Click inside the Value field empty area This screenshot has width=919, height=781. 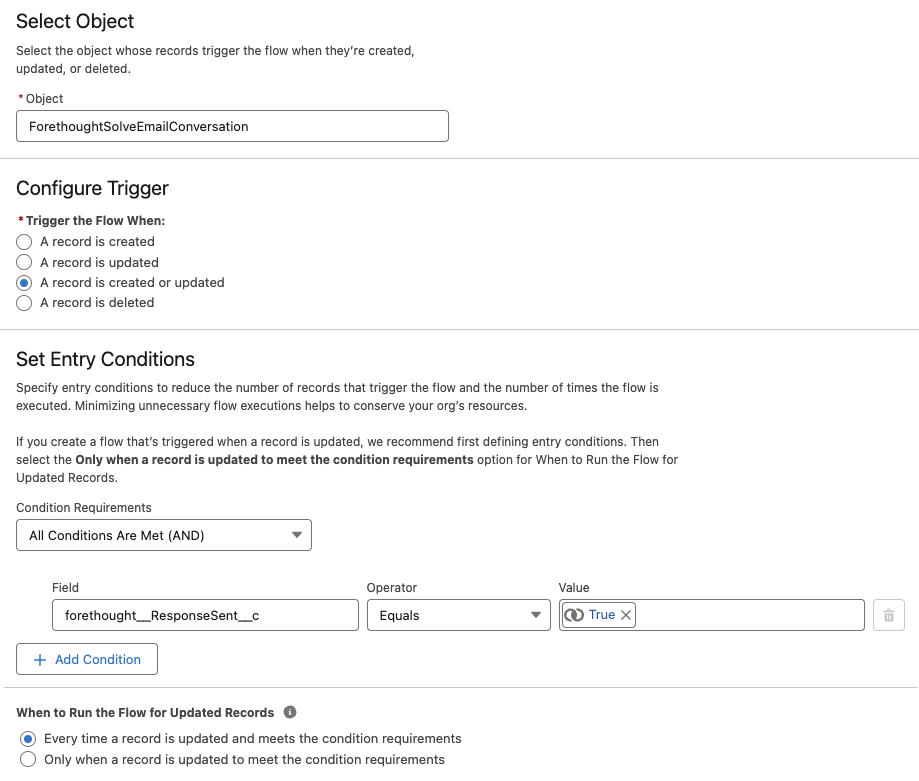coord(750,615)
